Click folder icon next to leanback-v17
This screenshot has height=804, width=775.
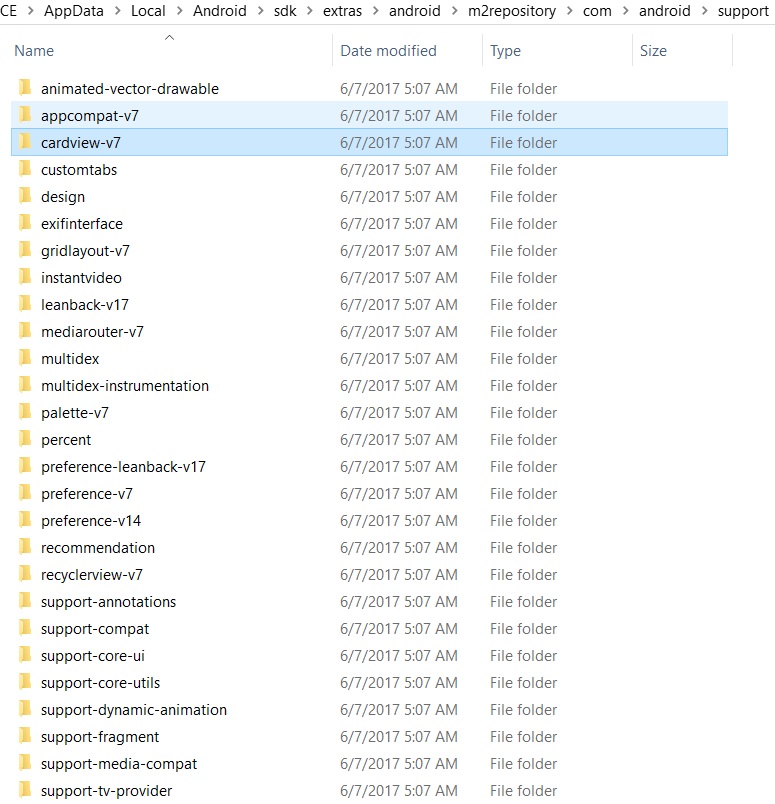coord(25,304)
